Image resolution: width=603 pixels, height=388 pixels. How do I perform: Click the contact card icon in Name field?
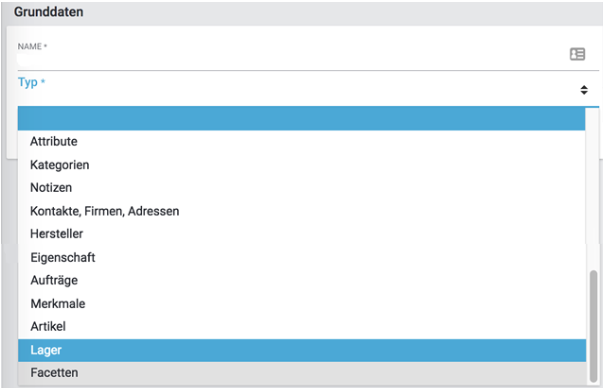(x=577, y=54)
